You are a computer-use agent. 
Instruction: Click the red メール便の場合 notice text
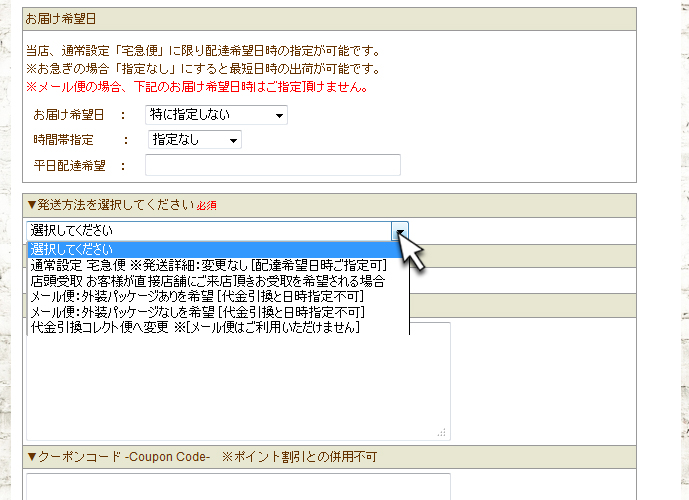click(197, 87)
